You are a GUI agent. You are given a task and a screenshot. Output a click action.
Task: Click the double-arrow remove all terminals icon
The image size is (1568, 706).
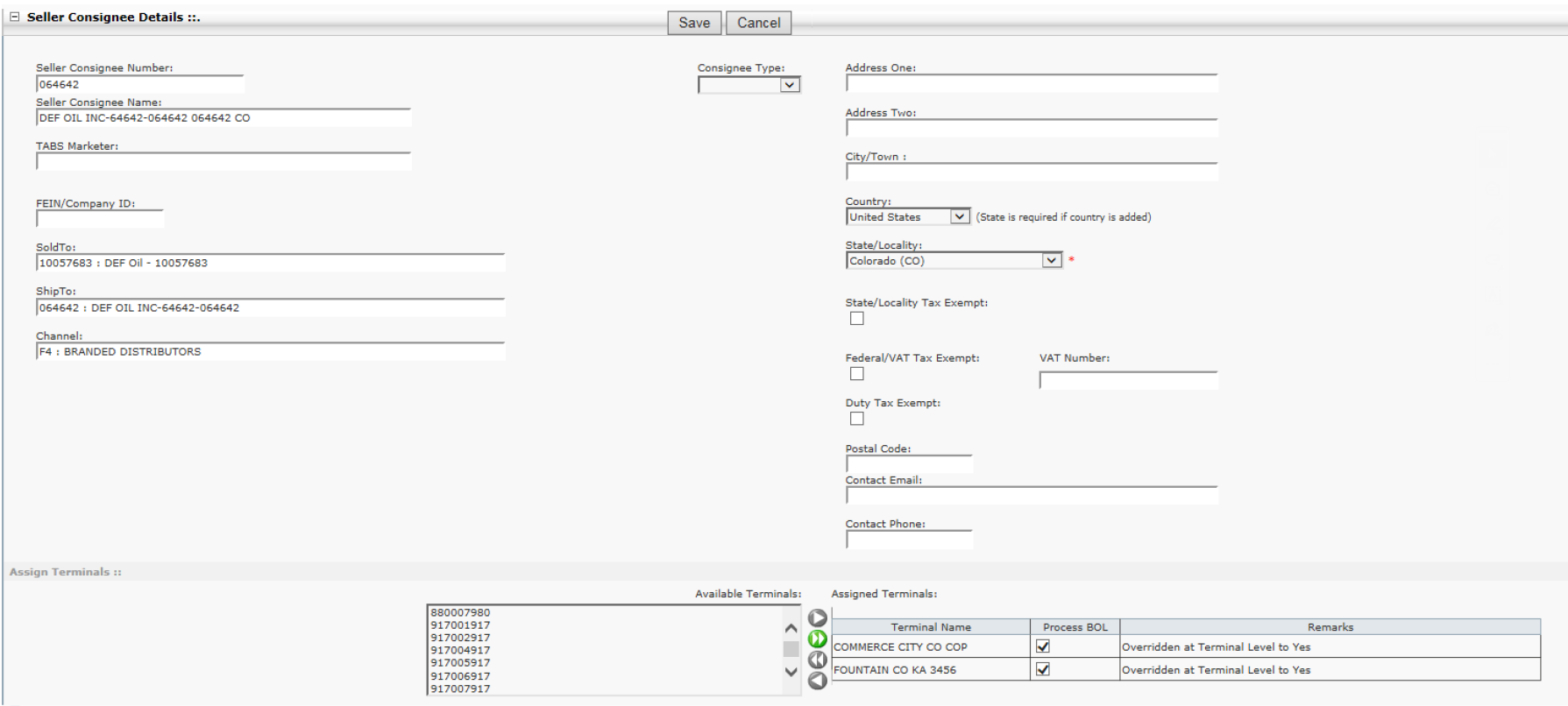[x=817, y=660]
